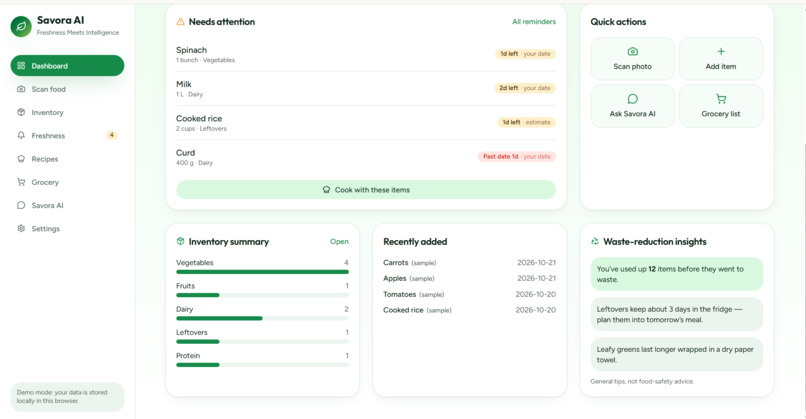Screen dimensions: 806x419
Task: Click the Settings gear icon
Action: coord(21,228)
